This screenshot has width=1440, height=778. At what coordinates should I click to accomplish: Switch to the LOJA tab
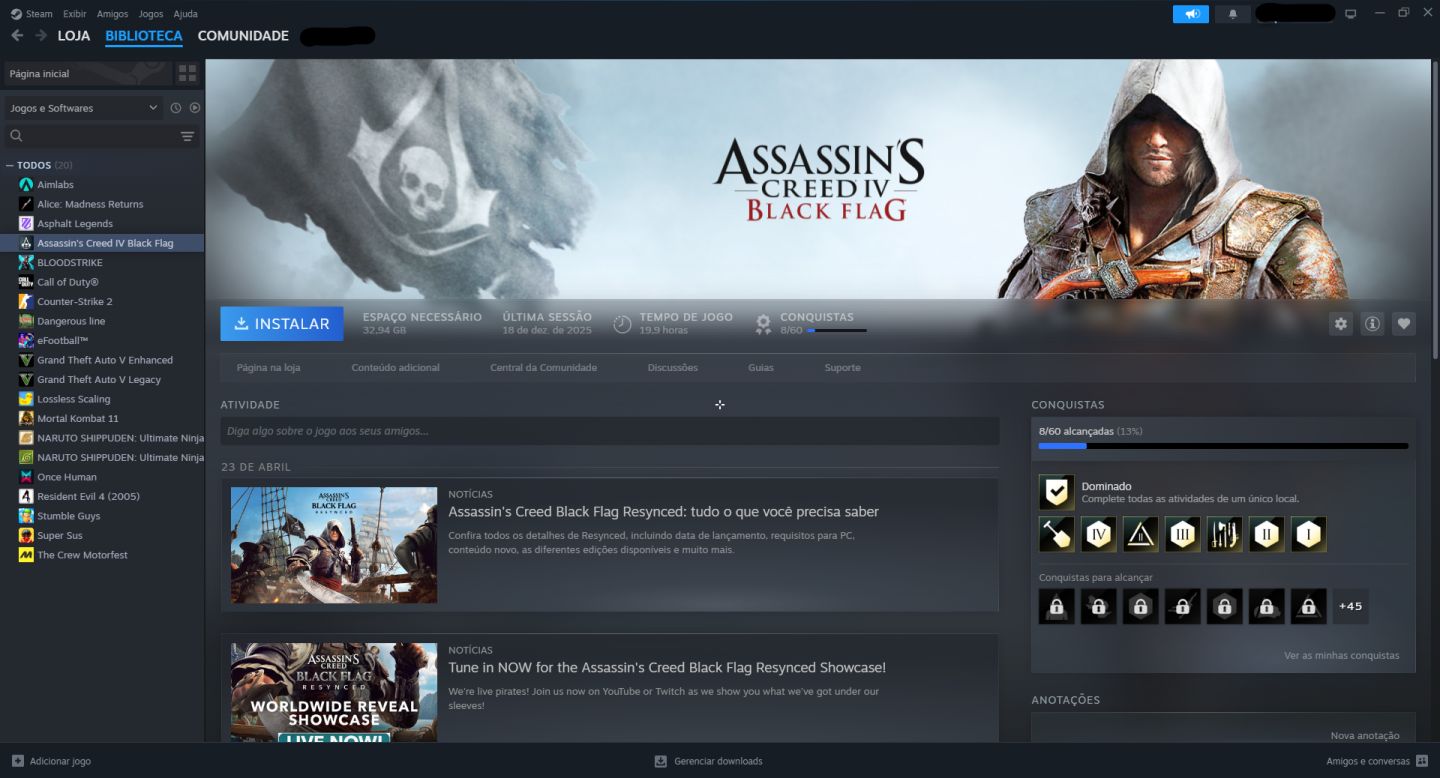74,36
